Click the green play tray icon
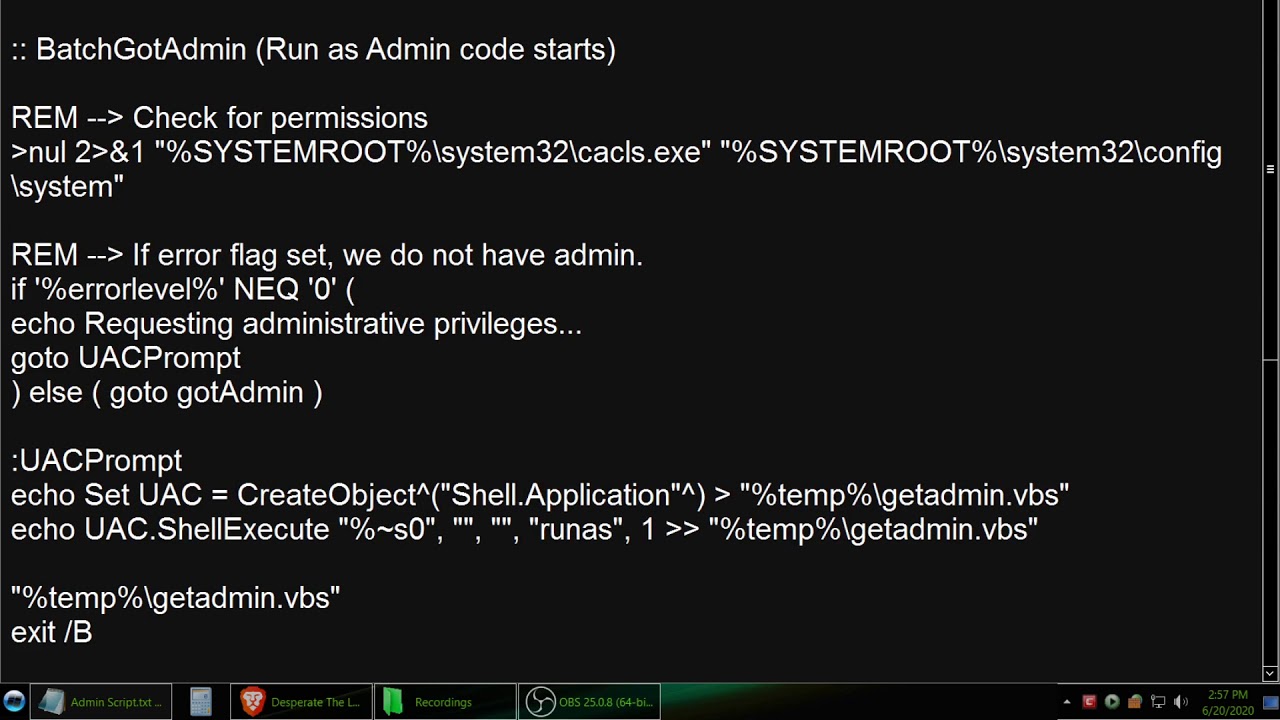This screenshot has width=1280, height=720. click(x=1112, y=702)
